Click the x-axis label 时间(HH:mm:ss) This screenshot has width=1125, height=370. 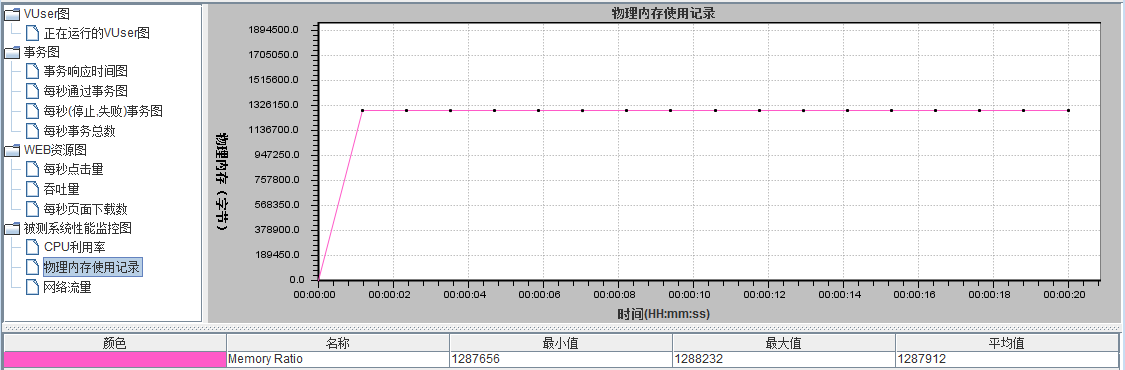point(663,314)
